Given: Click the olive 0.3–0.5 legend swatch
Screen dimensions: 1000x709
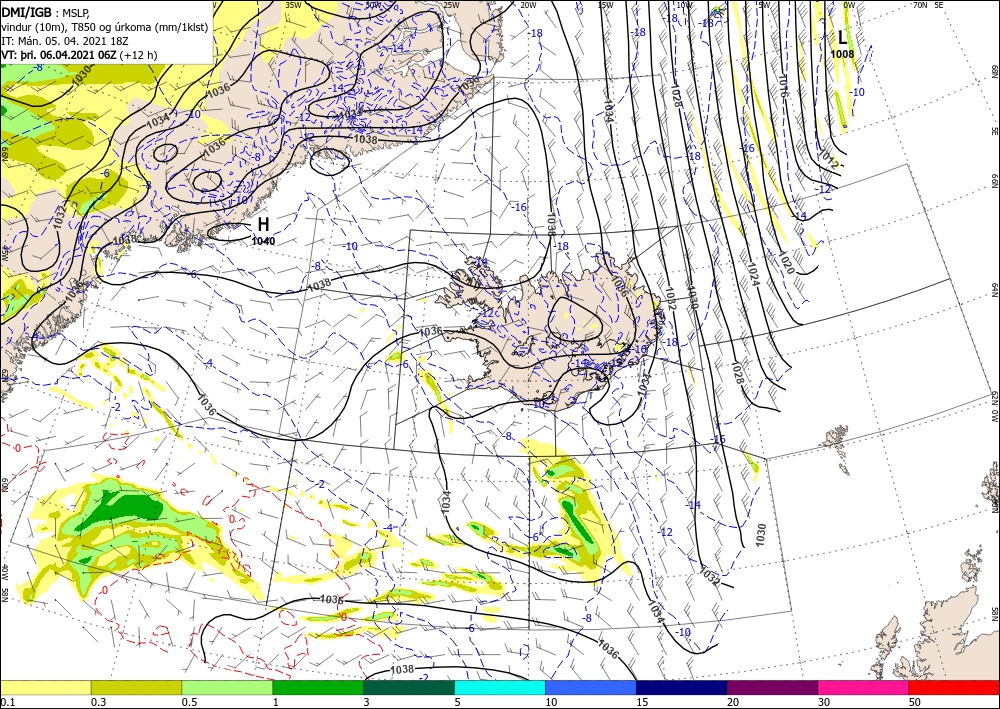Looking at the screenshot, I should click(x=136, y=687).
